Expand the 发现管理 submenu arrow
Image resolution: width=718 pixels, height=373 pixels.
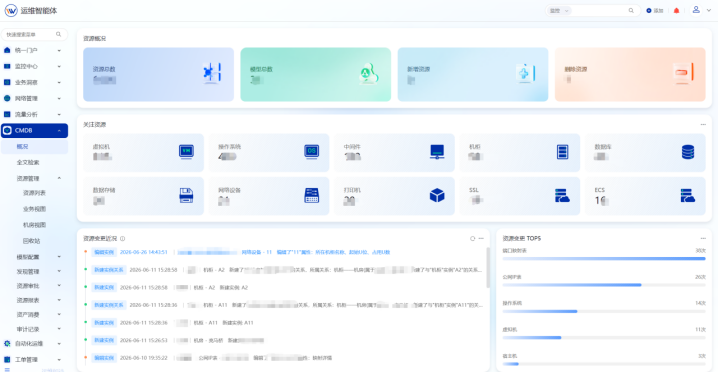[59, 271]
